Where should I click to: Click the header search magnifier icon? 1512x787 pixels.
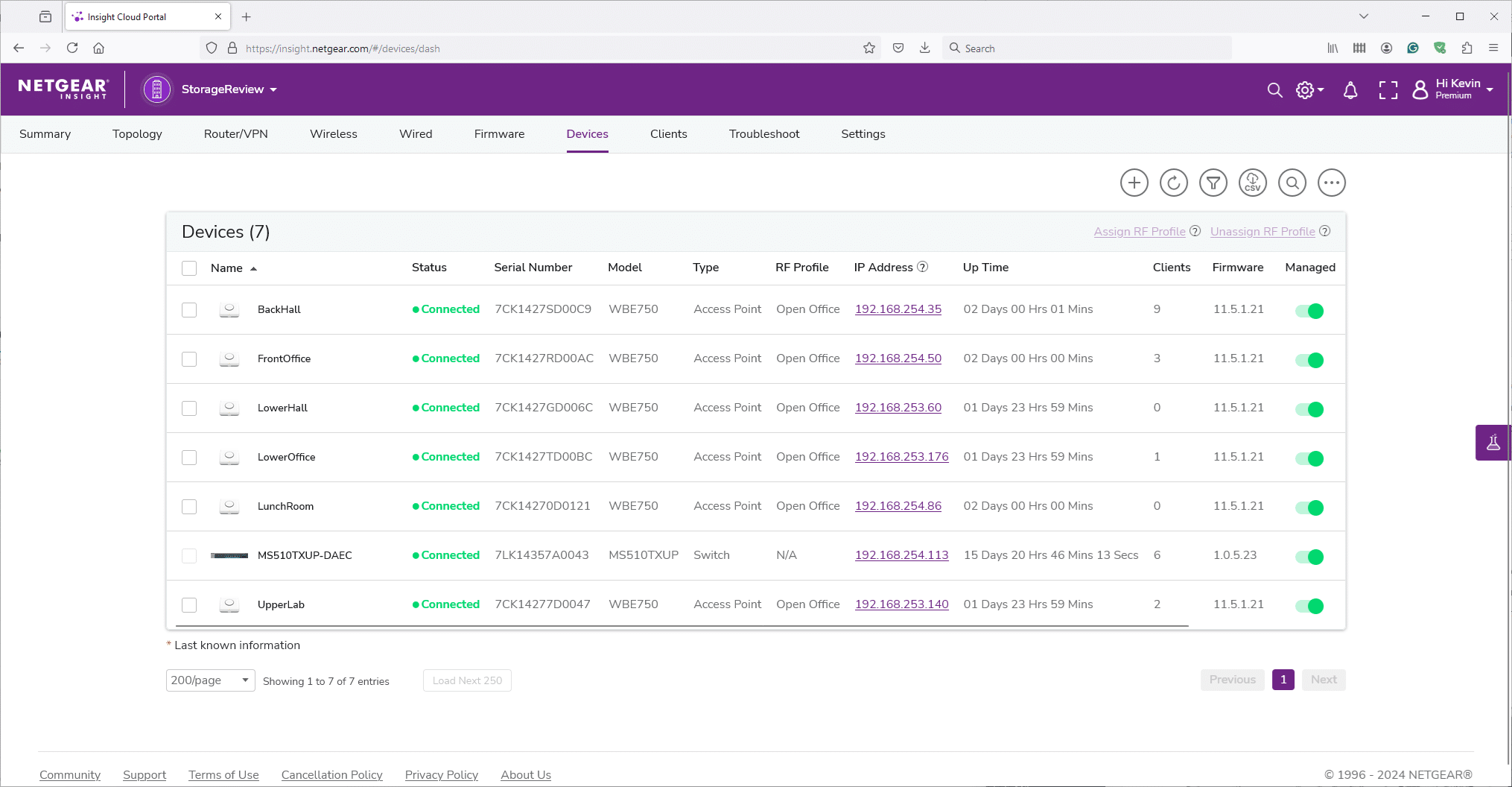(1274, 90)
